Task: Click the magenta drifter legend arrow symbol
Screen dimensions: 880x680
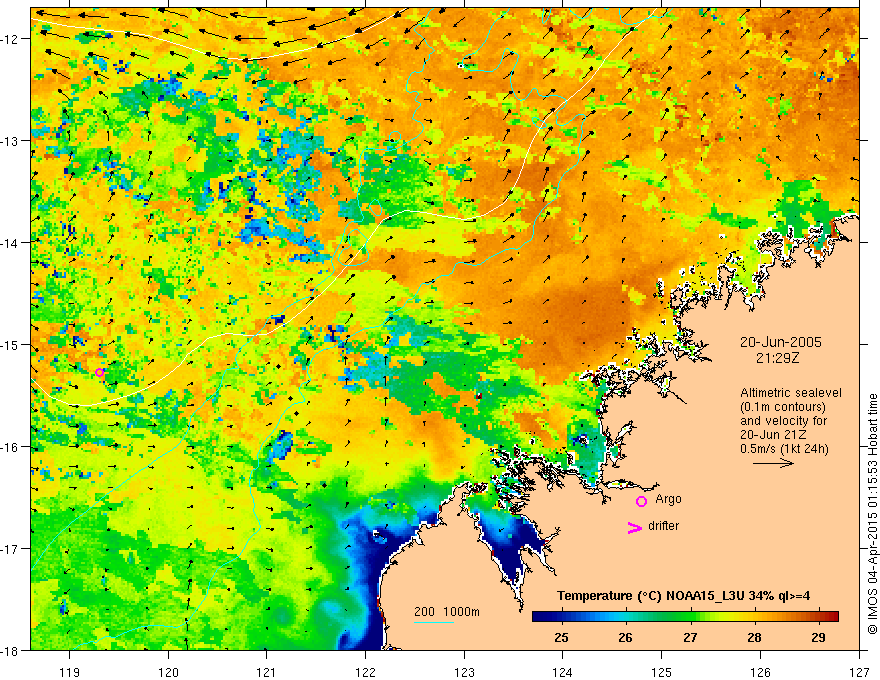Action: [x=634, y=527]
